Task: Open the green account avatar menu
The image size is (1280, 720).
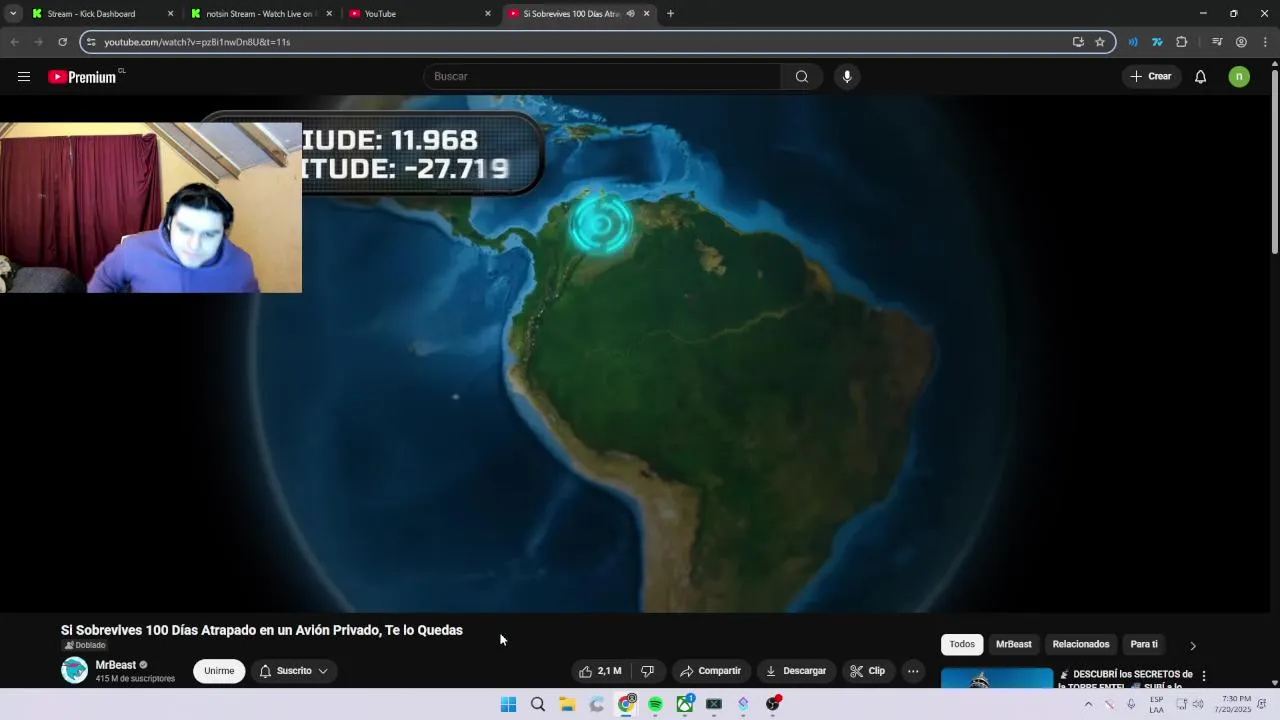Action: (x=1239, y=77)
